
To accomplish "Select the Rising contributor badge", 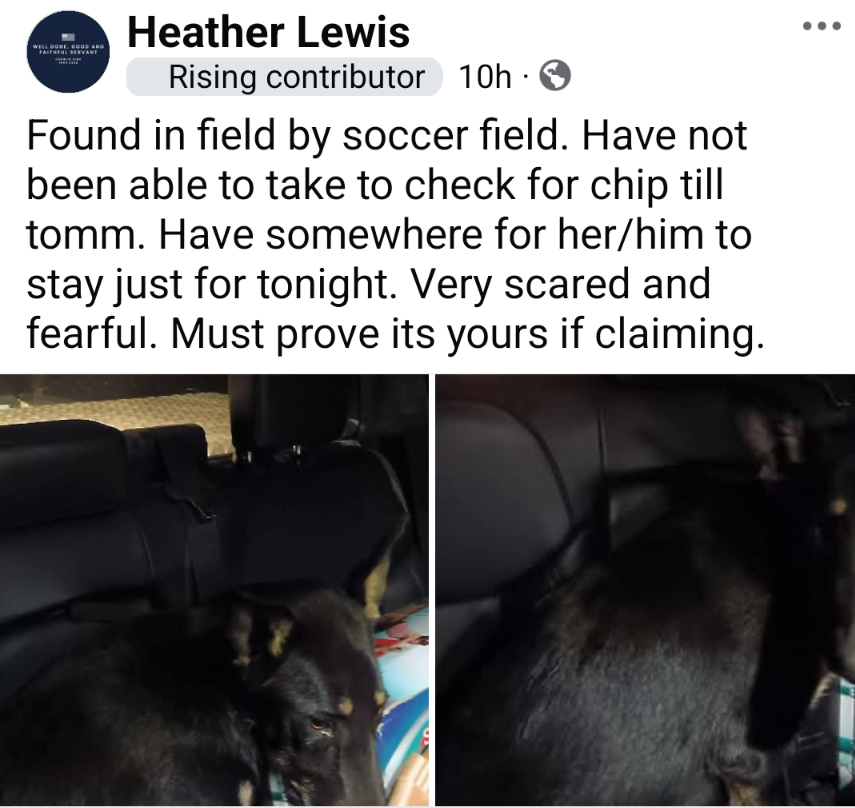I will click(x=284, y=76).
